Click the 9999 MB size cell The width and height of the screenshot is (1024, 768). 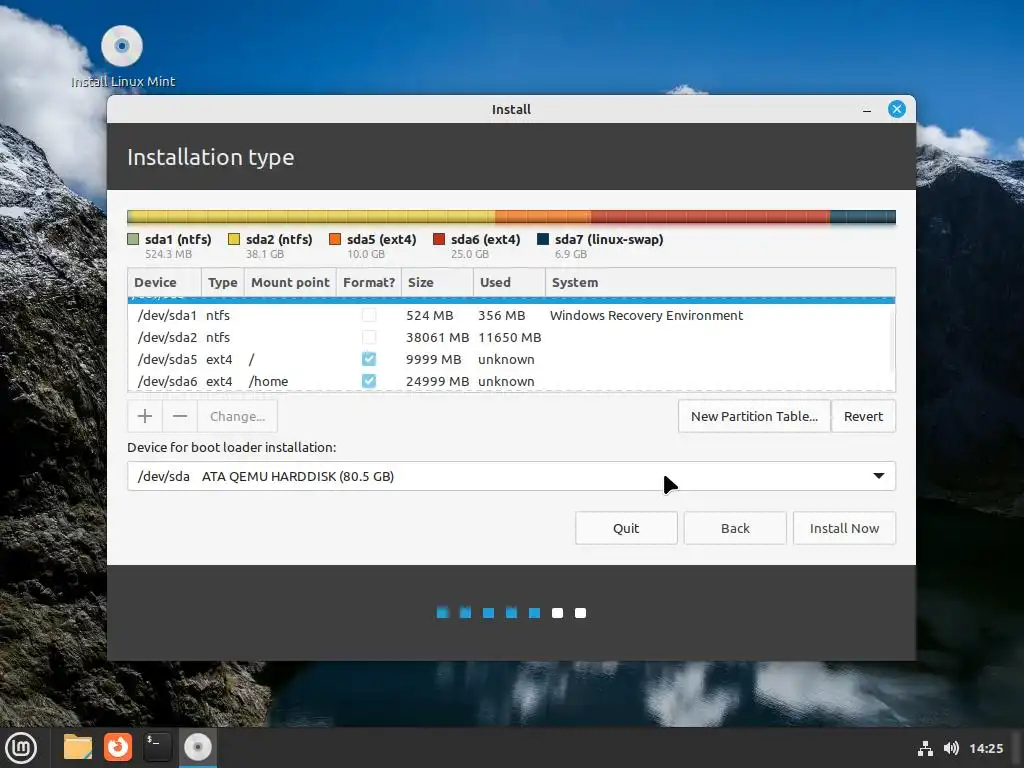click(433, 359)
